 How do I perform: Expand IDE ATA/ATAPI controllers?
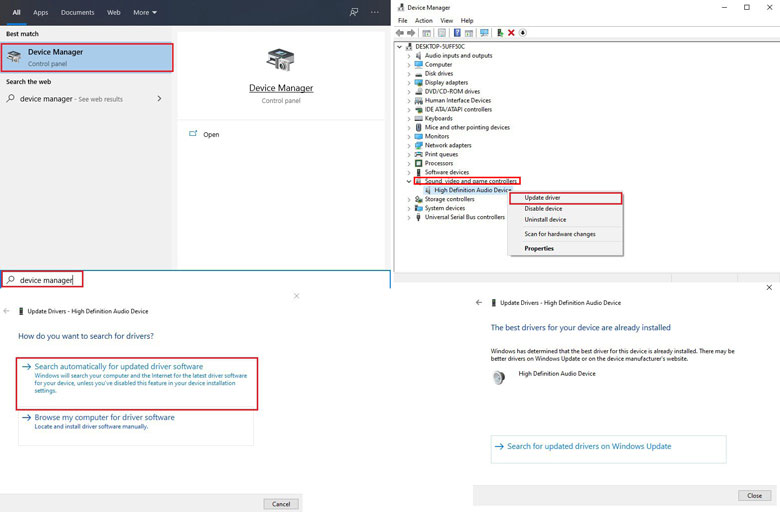tap(409, 109)
